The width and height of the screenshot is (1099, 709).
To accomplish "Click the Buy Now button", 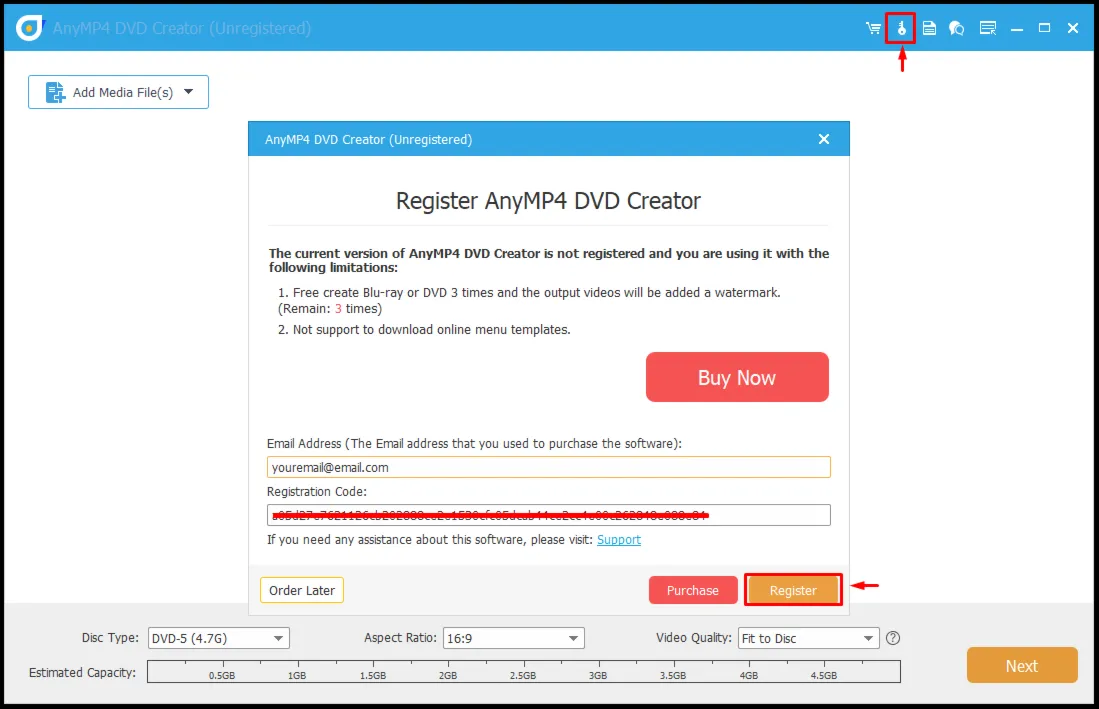I will [x=737, y=378].
